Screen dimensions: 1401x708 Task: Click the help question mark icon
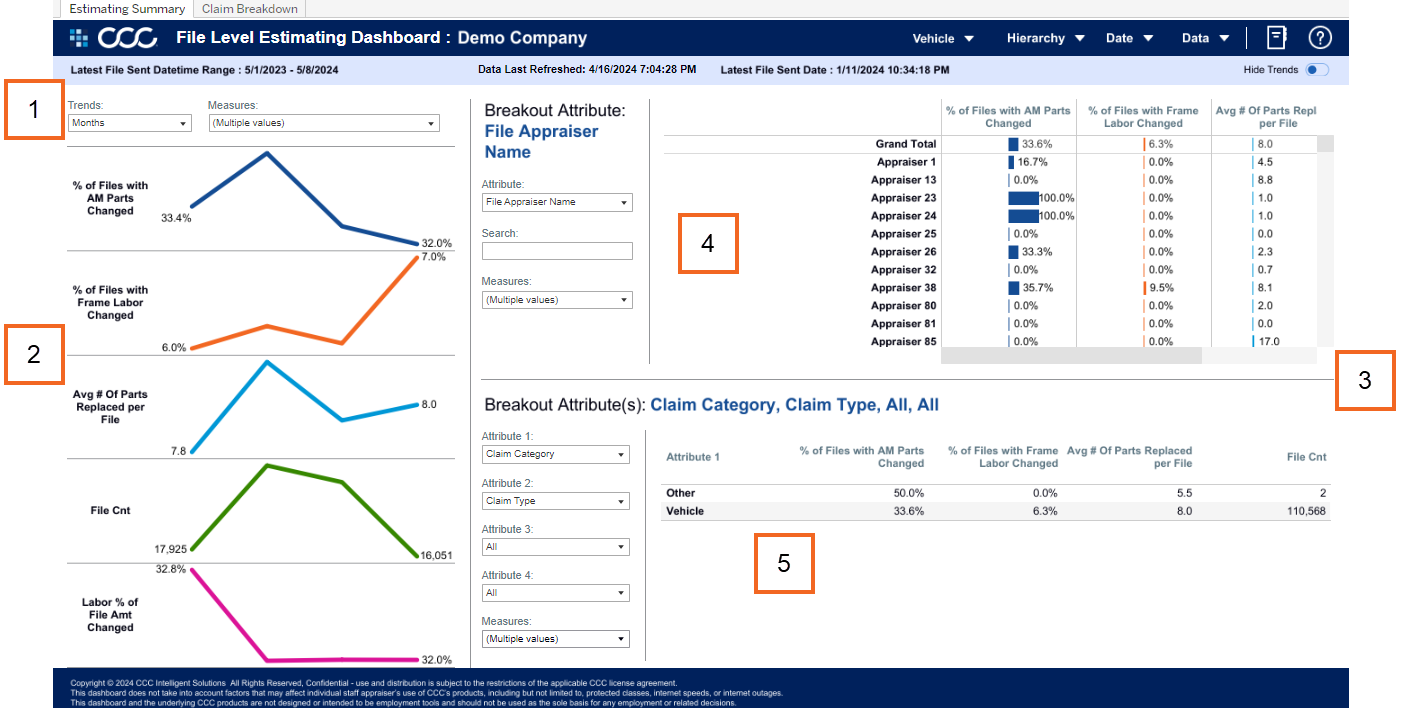1320,38
